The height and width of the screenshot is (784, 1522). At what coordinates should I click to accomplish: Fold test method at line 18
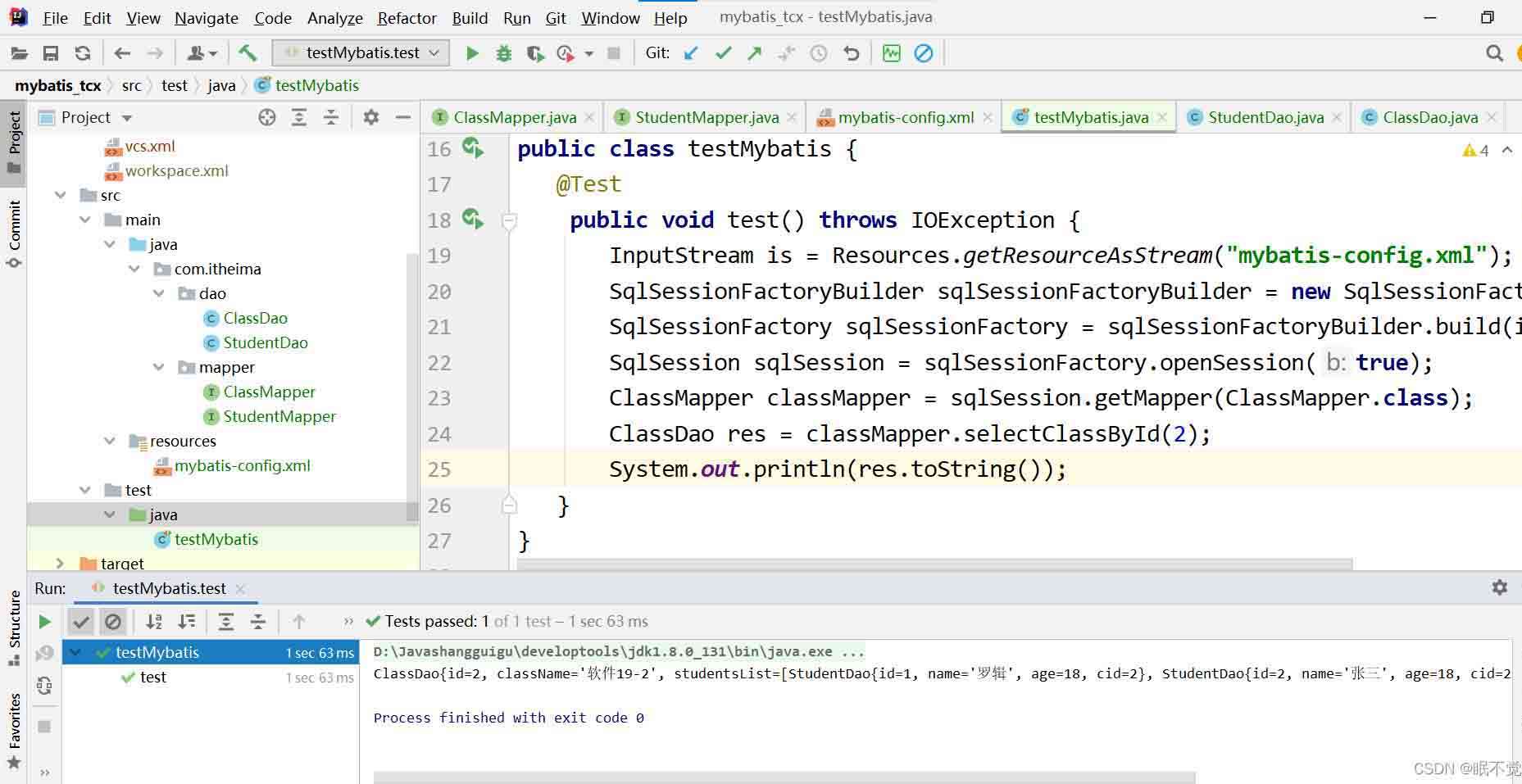coord(509,220)
